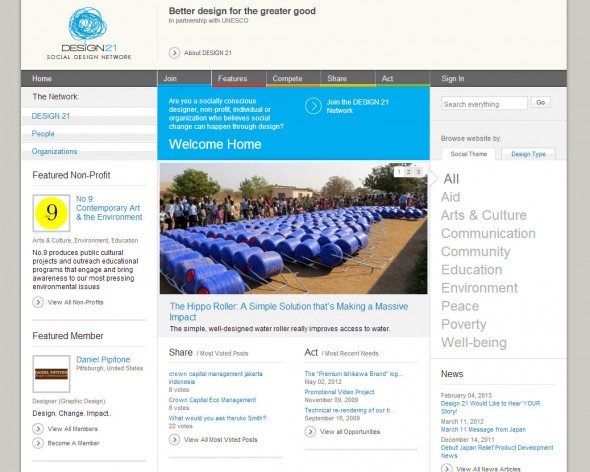Click View All News Articles text

point(488,469)
